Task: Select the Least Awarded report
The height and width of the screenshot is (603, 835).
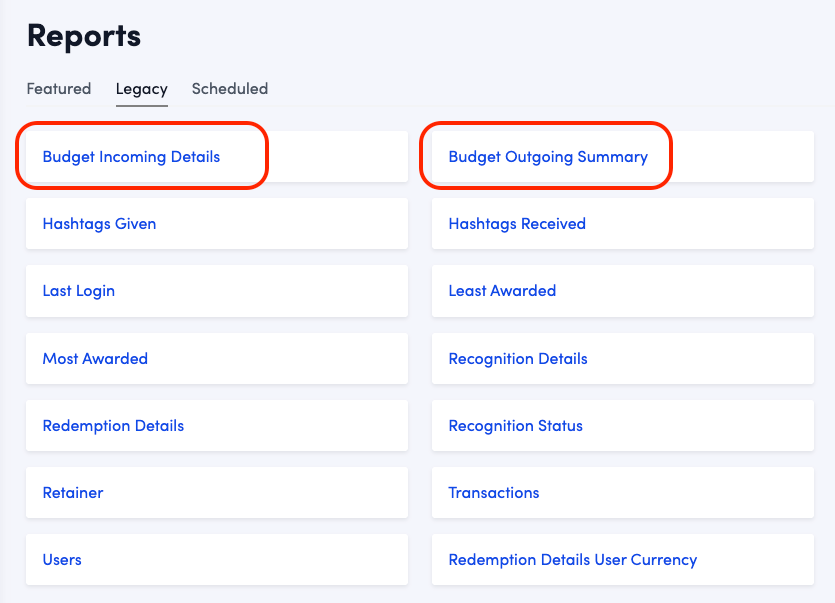Action: point(502,291)
